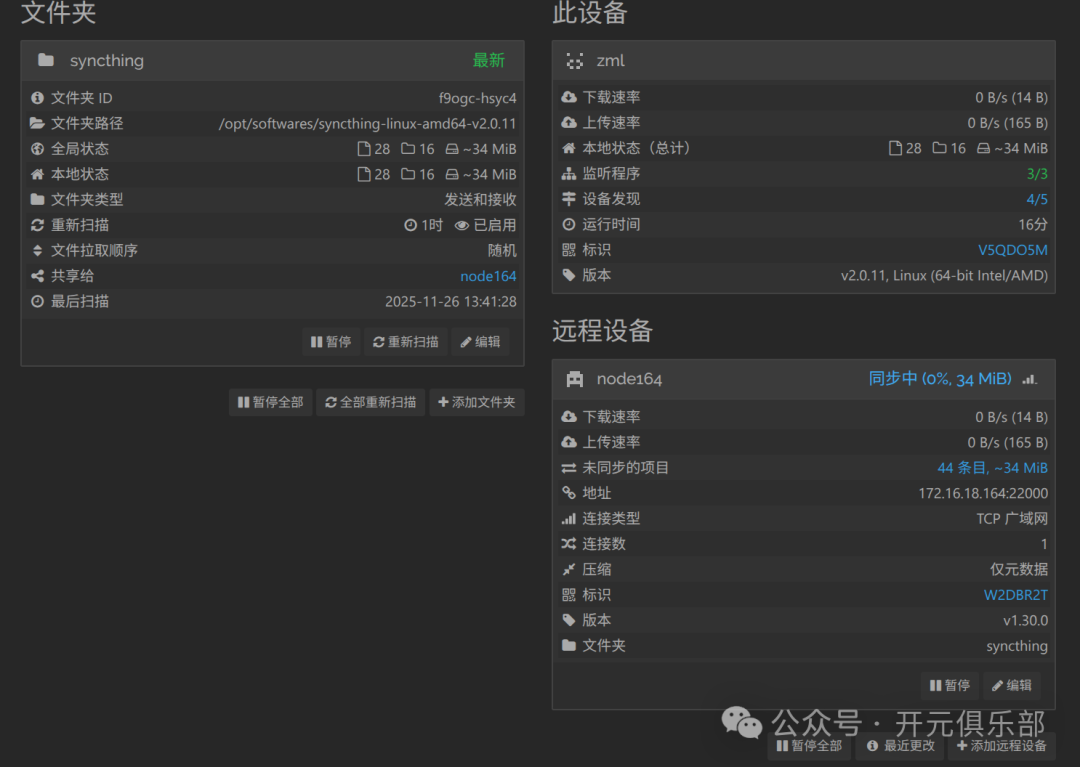Viewport: 1080px width, 767px height.
Task: Click the node164 remote device icon
Action: 574,379
